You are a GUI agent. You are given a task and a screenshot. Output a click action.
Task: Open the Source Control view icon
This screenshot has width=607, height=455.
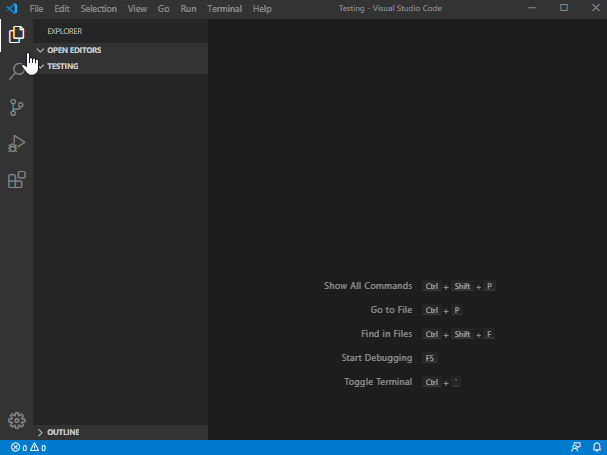pos(16,107)
